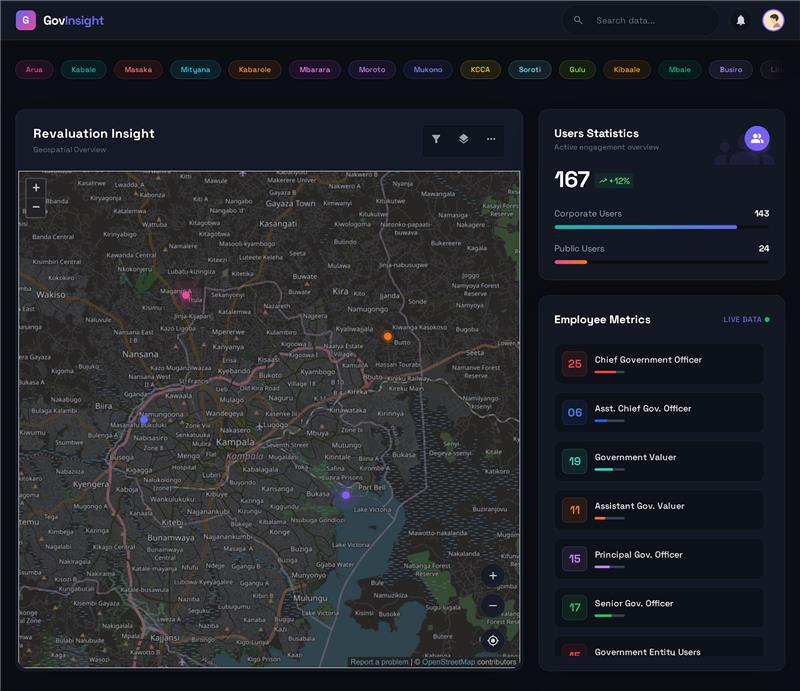Click the GovInsight logo icon
Viewport: 800px width, 691px height.
[x=26, y=20]
